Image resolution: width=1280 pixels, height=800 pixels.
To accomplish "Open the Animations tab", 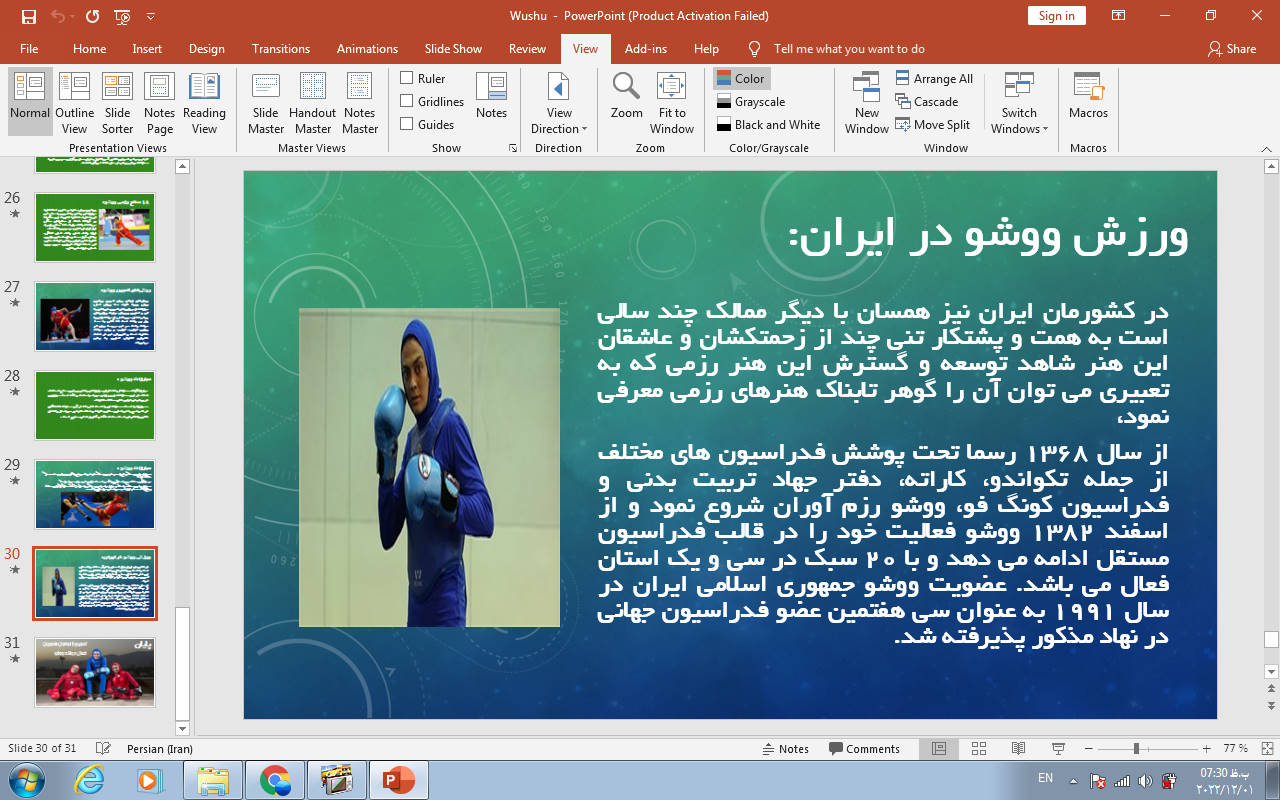I will [x=367, y=49].
